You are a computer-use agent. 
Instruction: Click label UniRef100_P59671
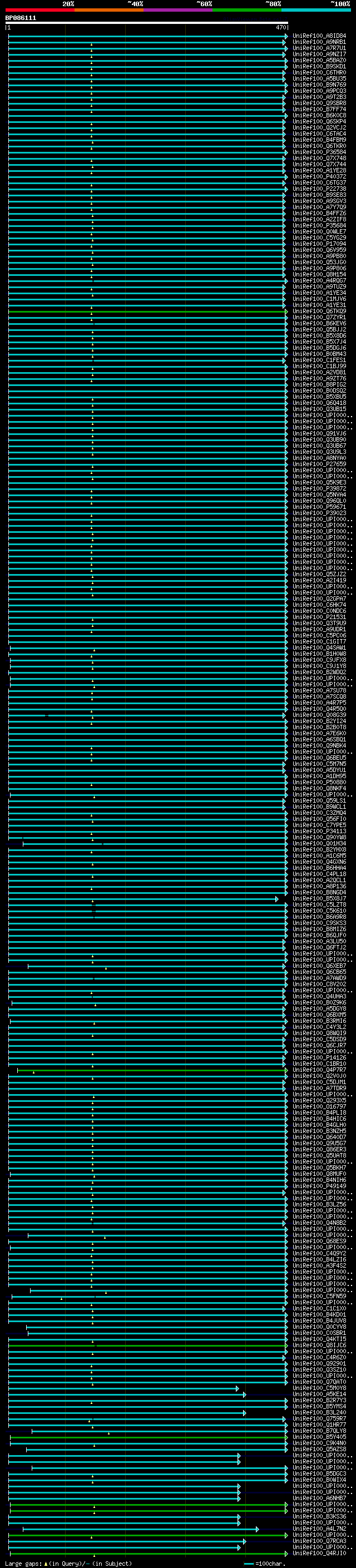(x=319, y=506)
